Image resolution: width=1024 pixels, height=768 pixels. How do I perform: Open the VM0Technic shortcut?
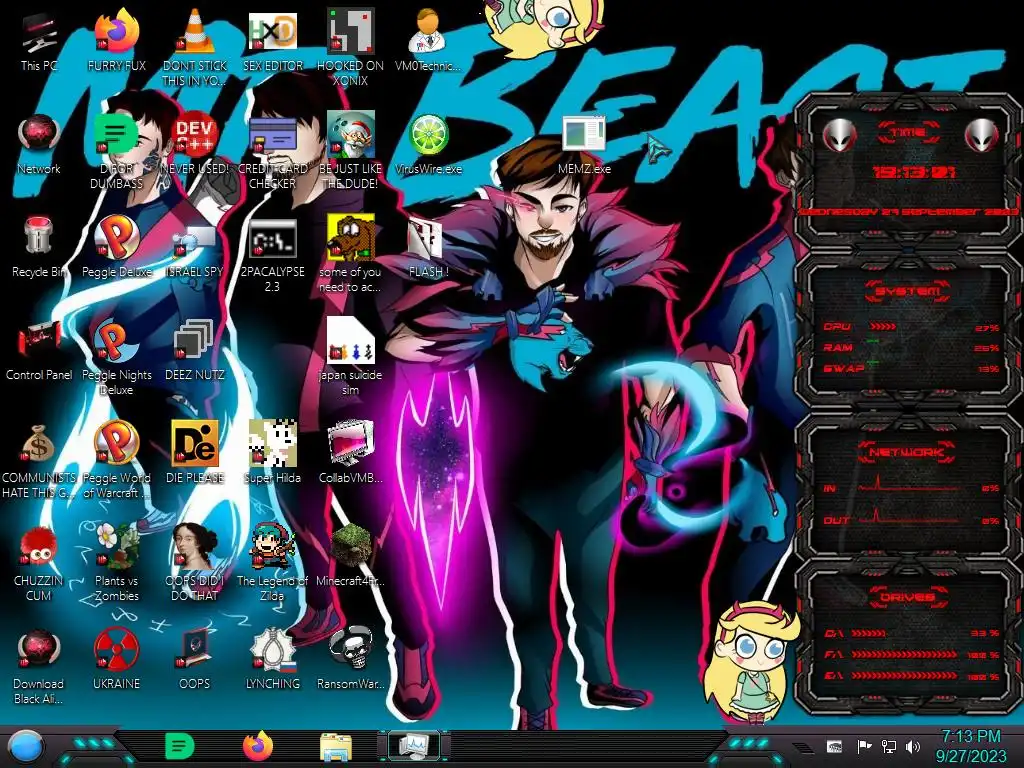point(428,40)
